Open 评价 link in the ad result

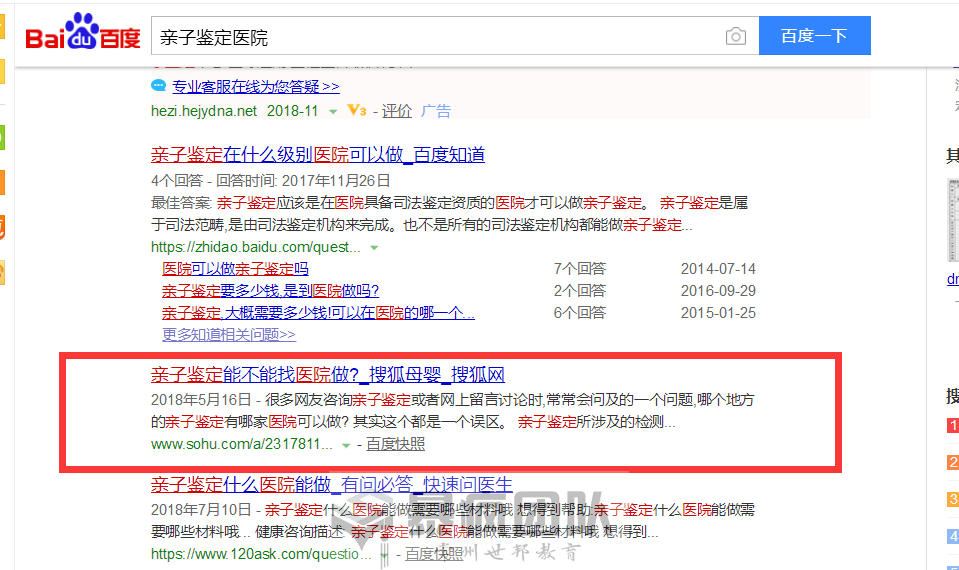[397, 111]
